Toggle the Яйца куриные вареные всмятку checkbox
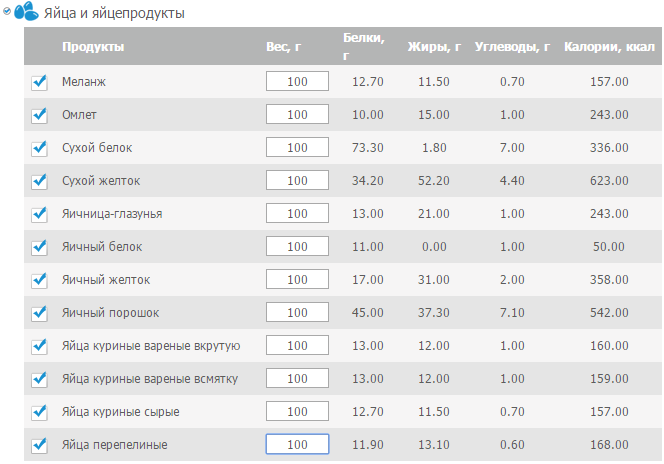The width and height of the screenshot is (664, 464). 39,379
